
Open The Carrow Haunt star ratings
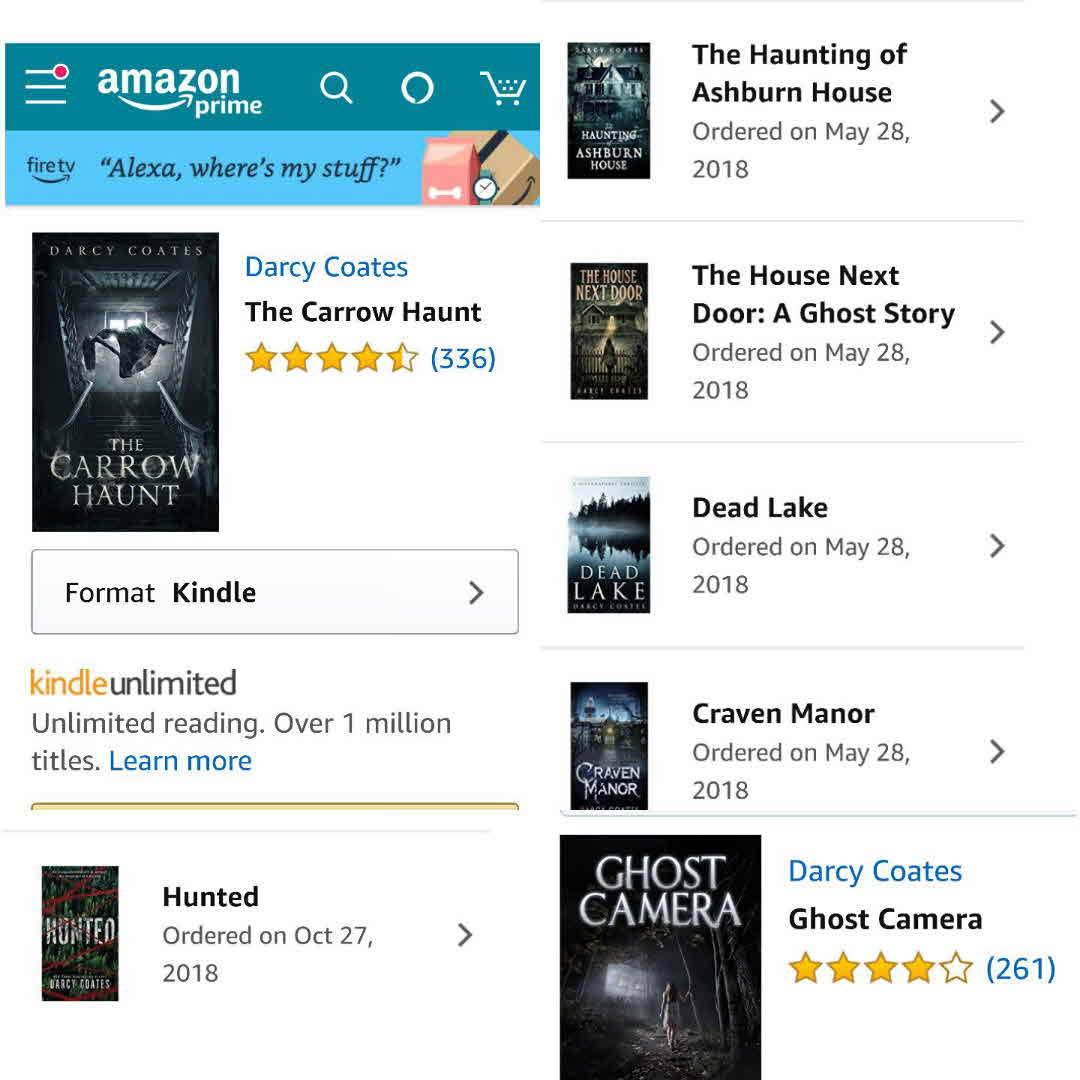tap(331, 358)
